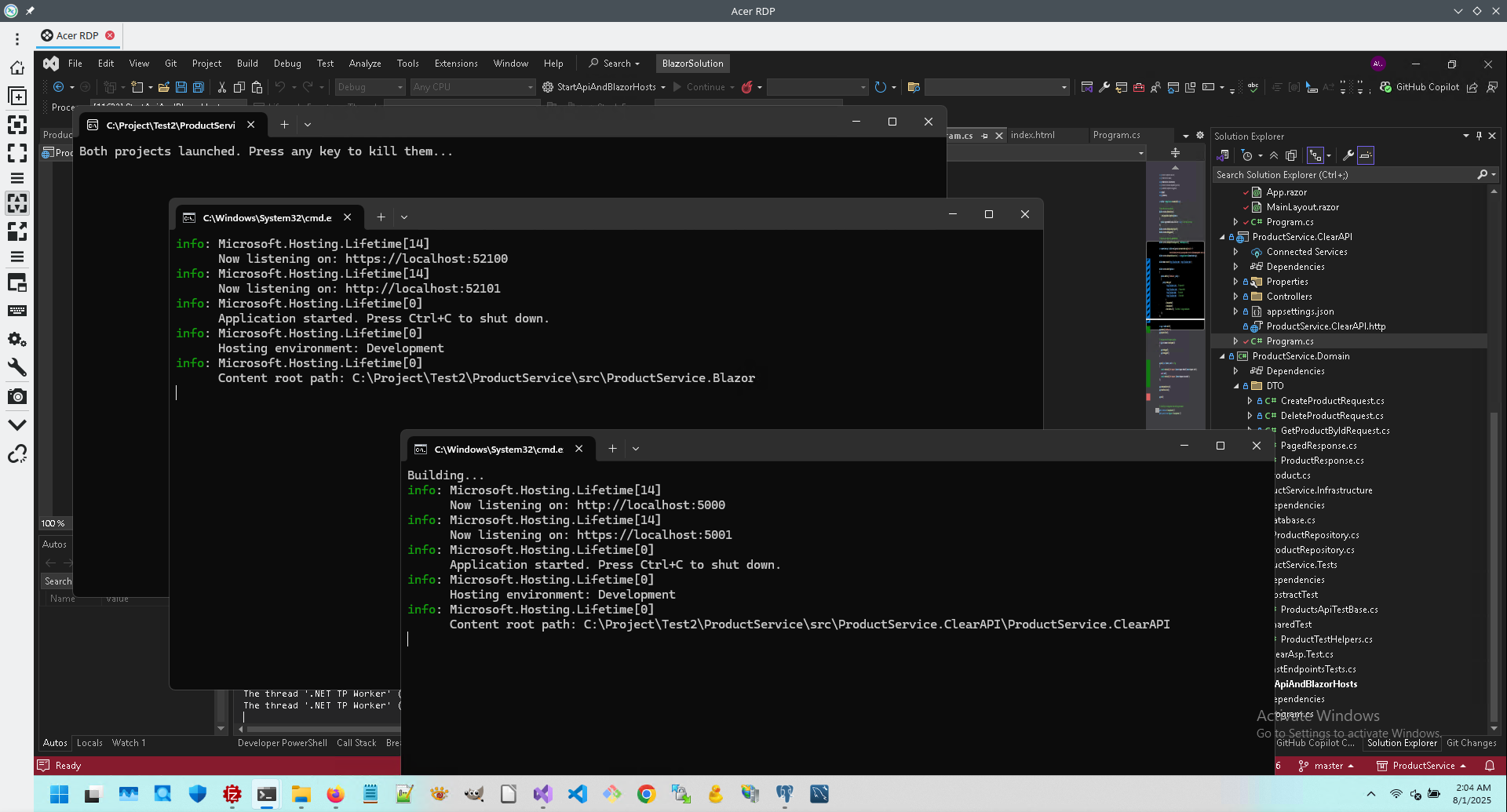Collapse the DTO folder node

click(x=1235, y=386)
